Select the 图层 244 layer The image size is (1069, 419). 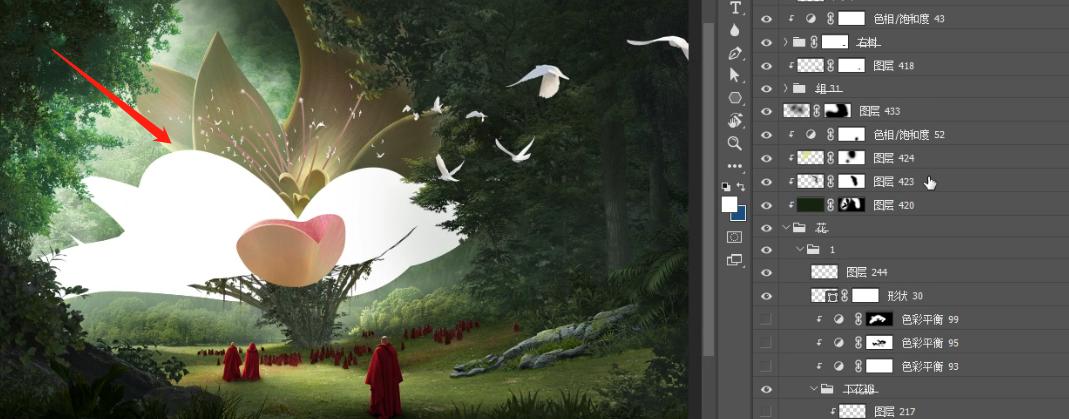tap(866, 272)
